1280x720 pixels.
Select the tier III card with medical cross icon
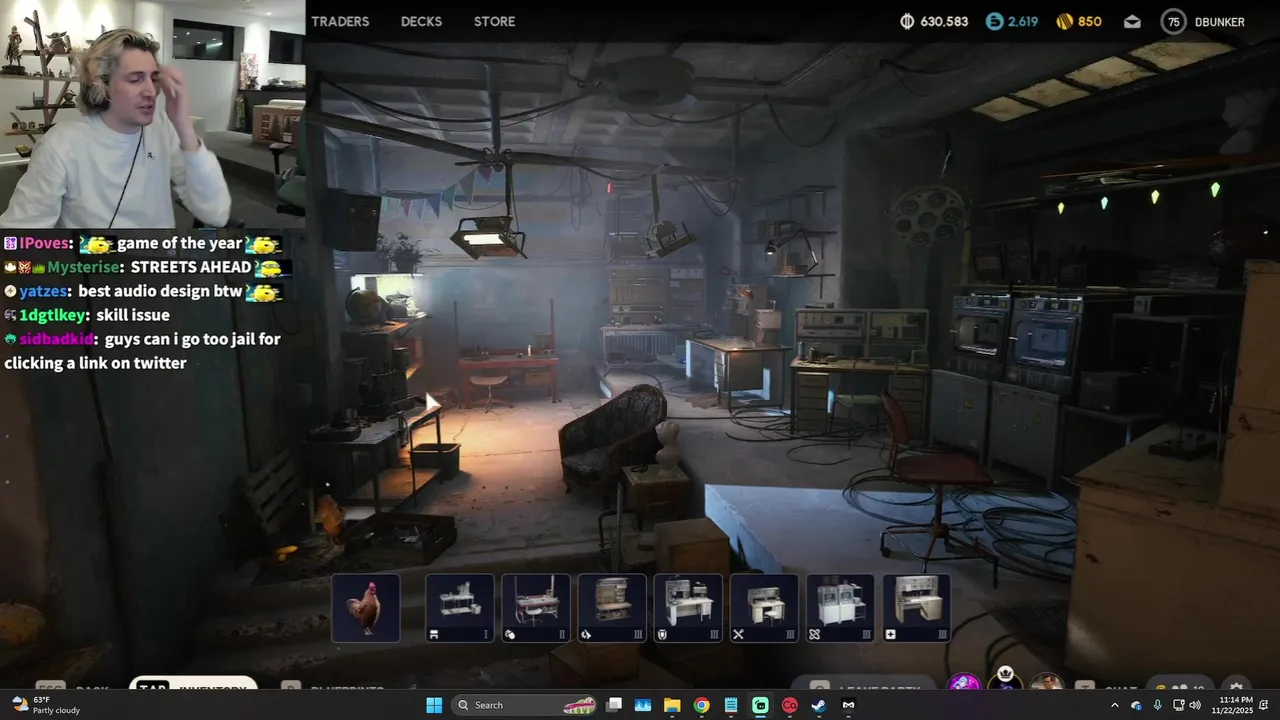click(x=916, y=607)
